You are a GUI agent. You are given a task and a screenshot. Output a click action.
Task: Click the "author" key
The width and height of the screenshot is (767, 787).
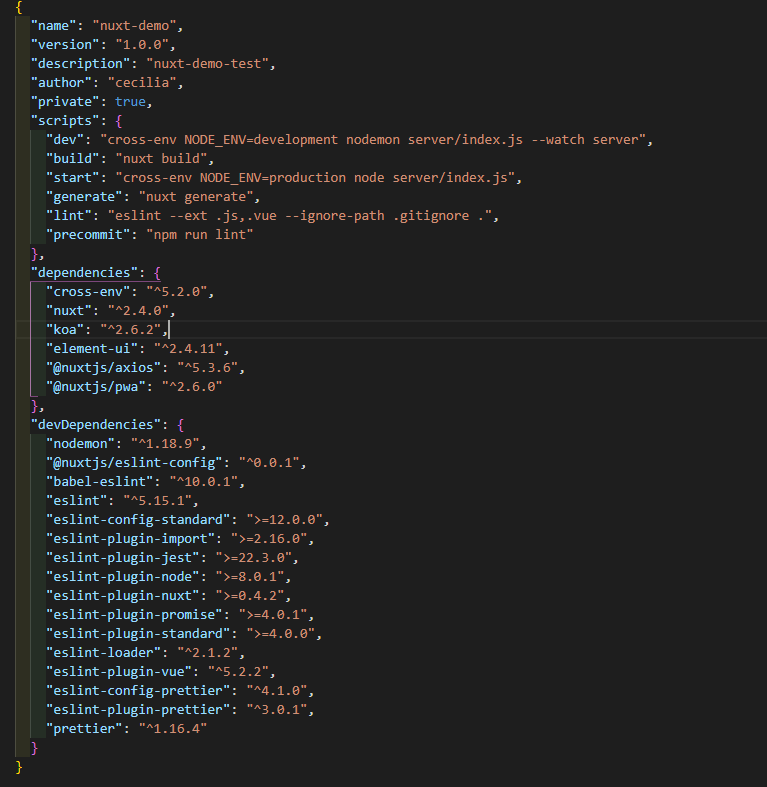61,83
